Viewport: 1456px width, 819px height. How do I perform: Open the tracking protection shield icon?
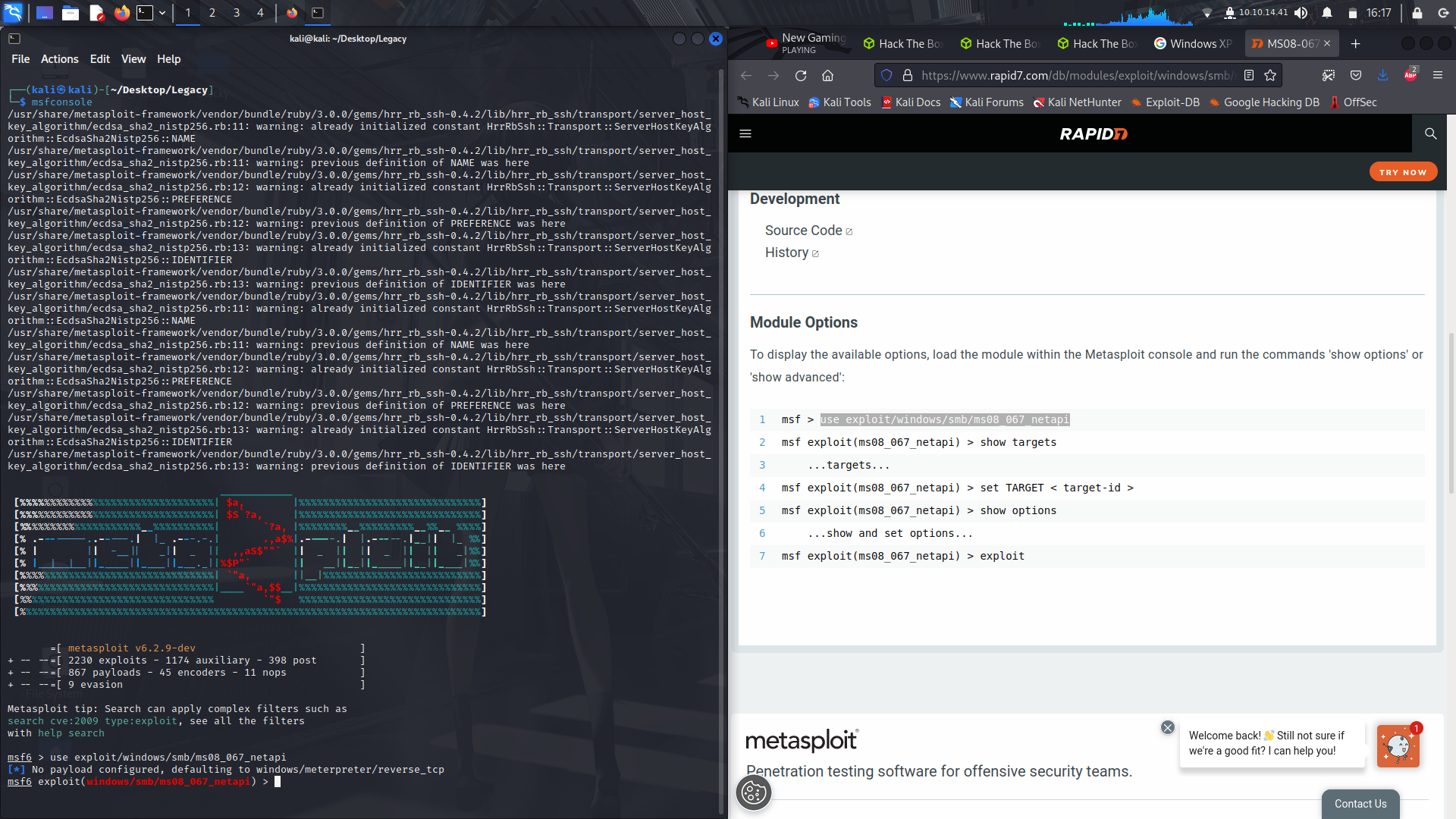click(886, 75)
